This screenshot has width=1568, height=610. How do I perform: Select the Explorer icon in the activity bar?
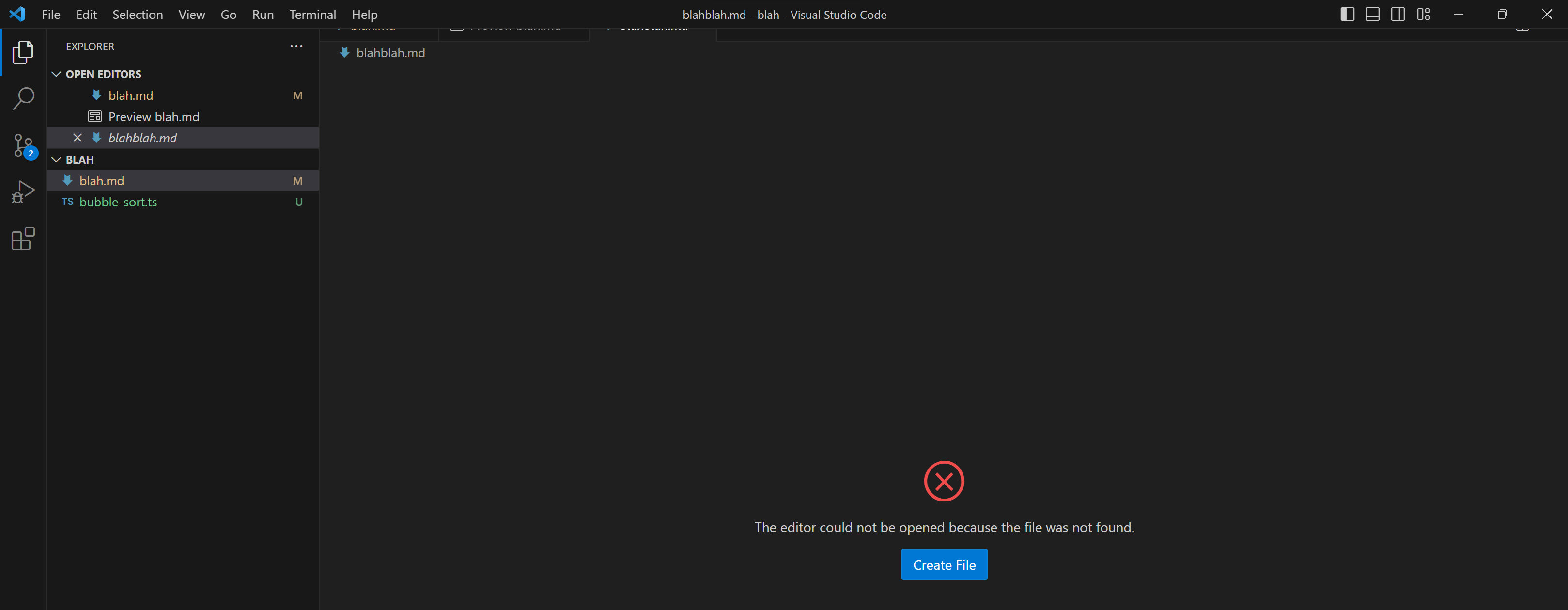pos(22,52)
